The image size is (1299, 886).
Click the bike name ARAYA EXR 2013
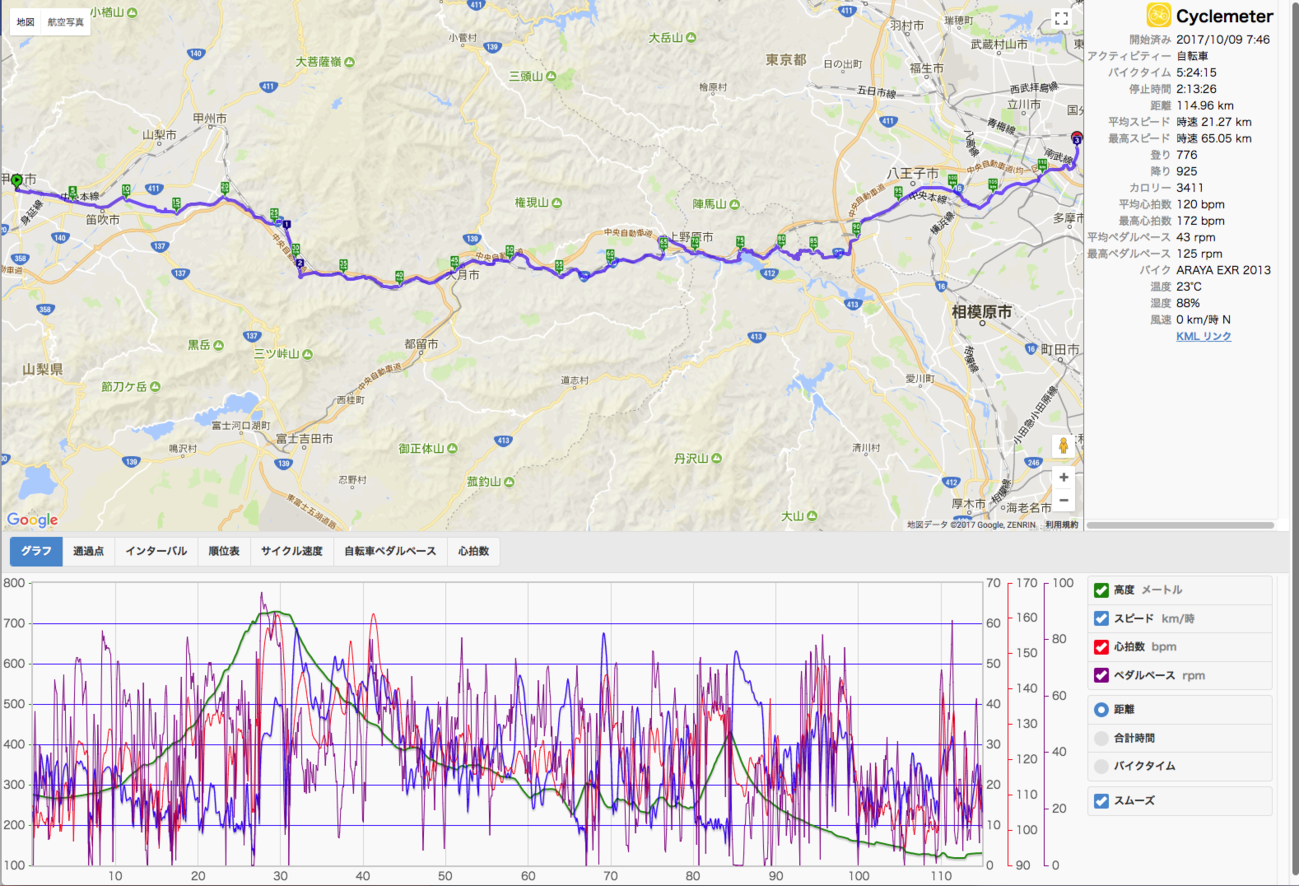click(1224, 270)
